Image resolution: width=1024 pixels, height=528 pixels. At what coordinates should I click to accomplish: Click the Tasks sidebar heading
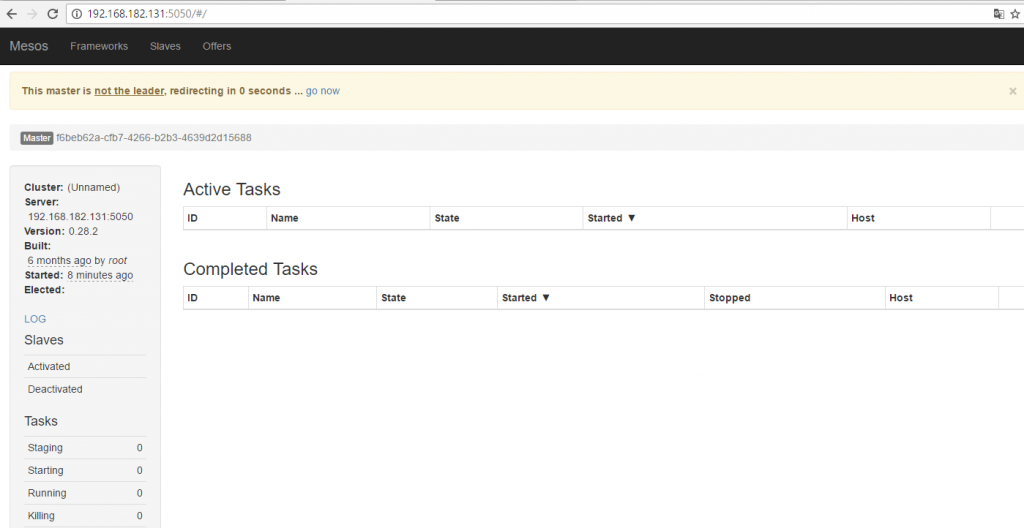41,421
